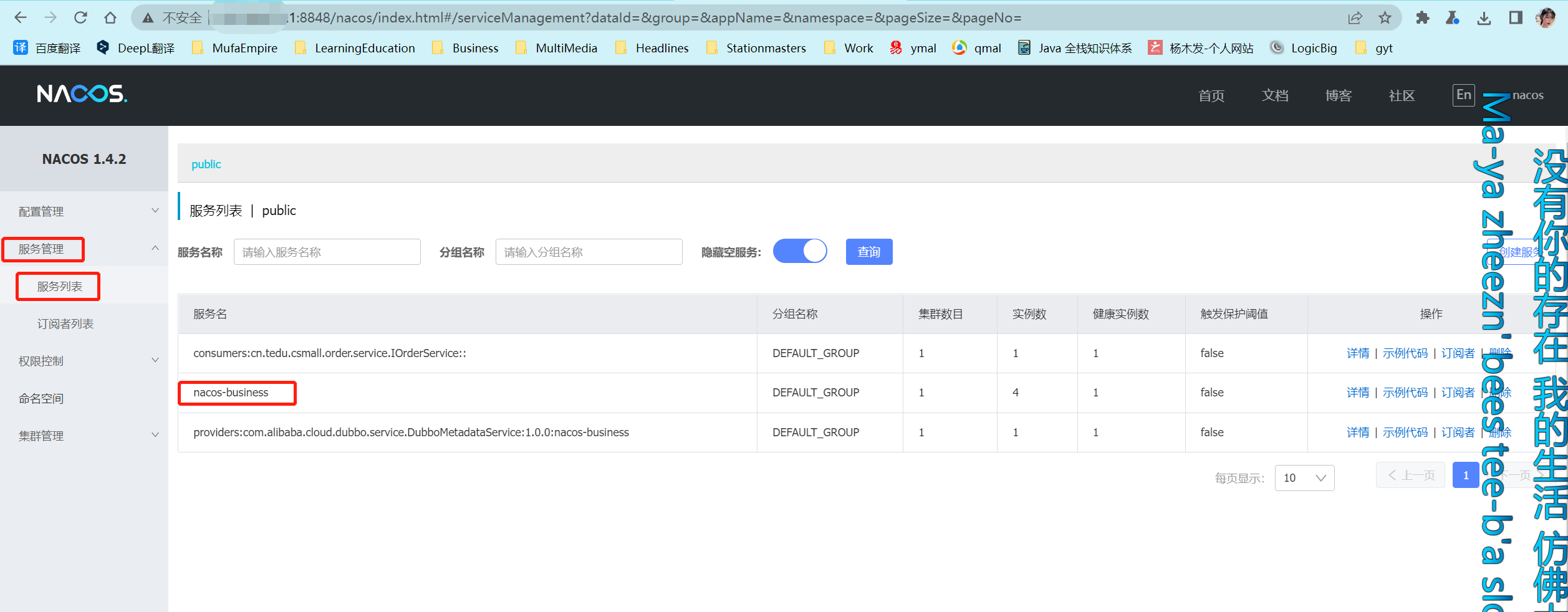Viewport: 1568px width, 612px height.
Task: Click the 上一页 previous page button
Action: (x=1410, y=475)
